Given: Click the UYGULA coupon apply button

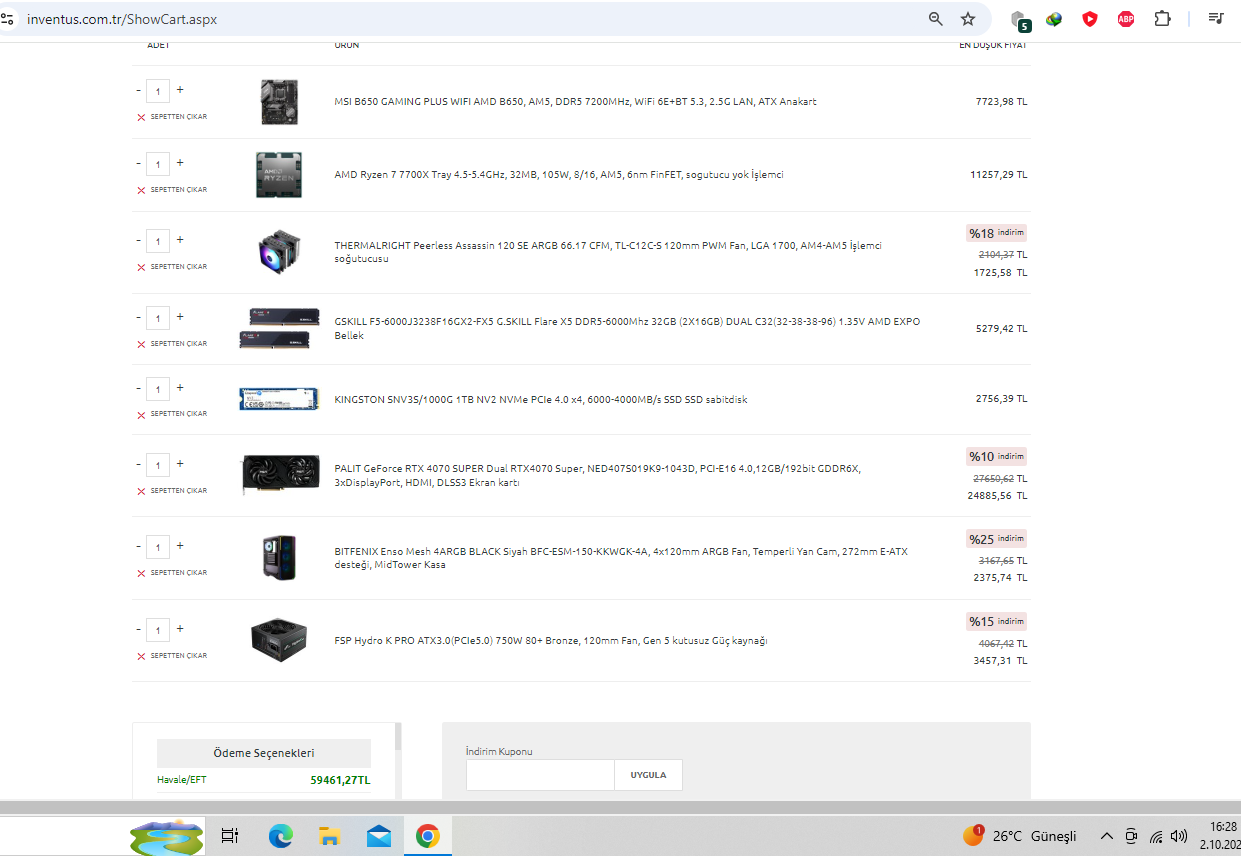Looking at the screenshot, I should point(648,775).
